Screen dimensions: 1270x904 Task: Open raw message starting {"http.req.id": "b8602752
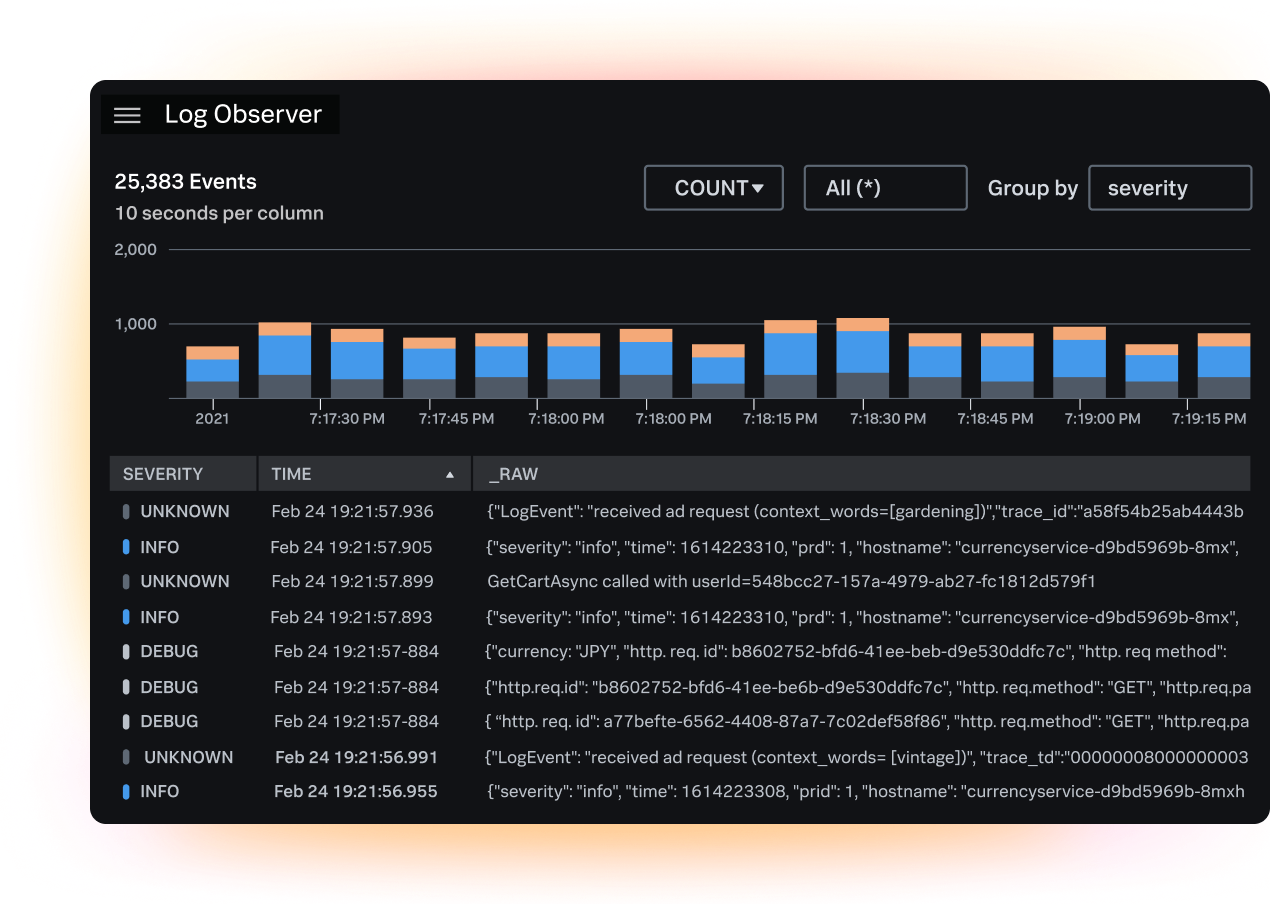pyautogui.click(x=868, y=687)
